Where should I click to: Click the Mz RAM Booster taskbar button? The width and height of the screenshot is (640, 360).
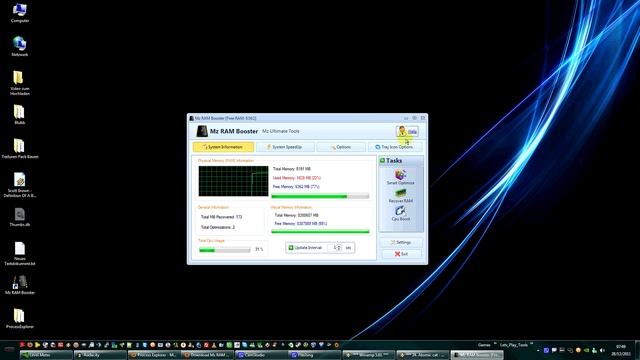(477, 355)
